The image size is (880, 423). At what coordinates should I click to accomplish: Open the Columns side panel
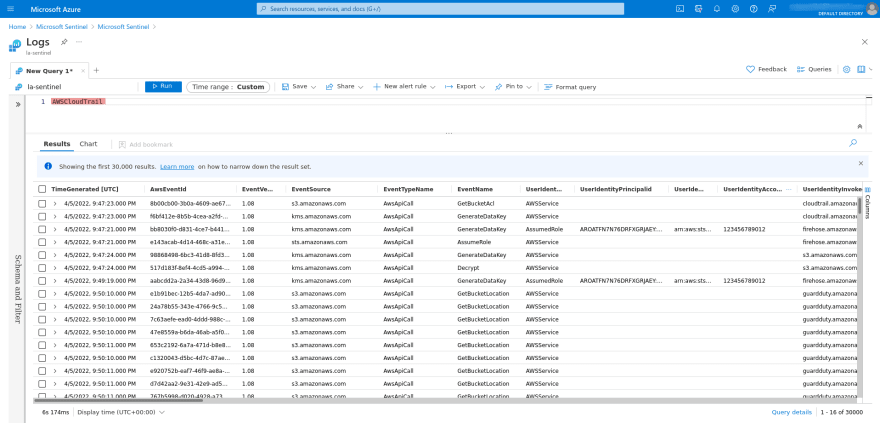868,203
